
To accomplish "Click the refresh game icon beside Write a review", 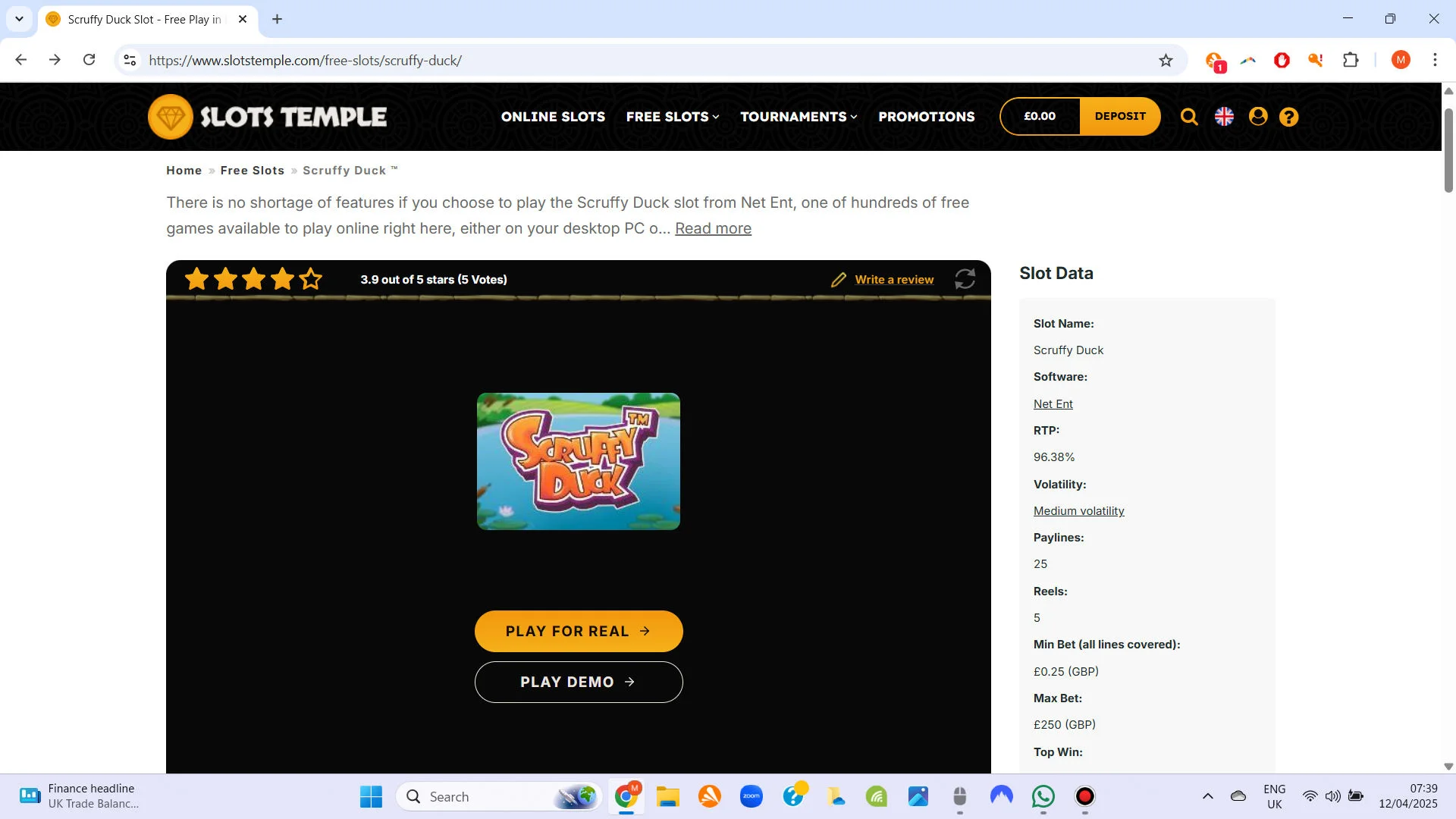I will (965, 279).
